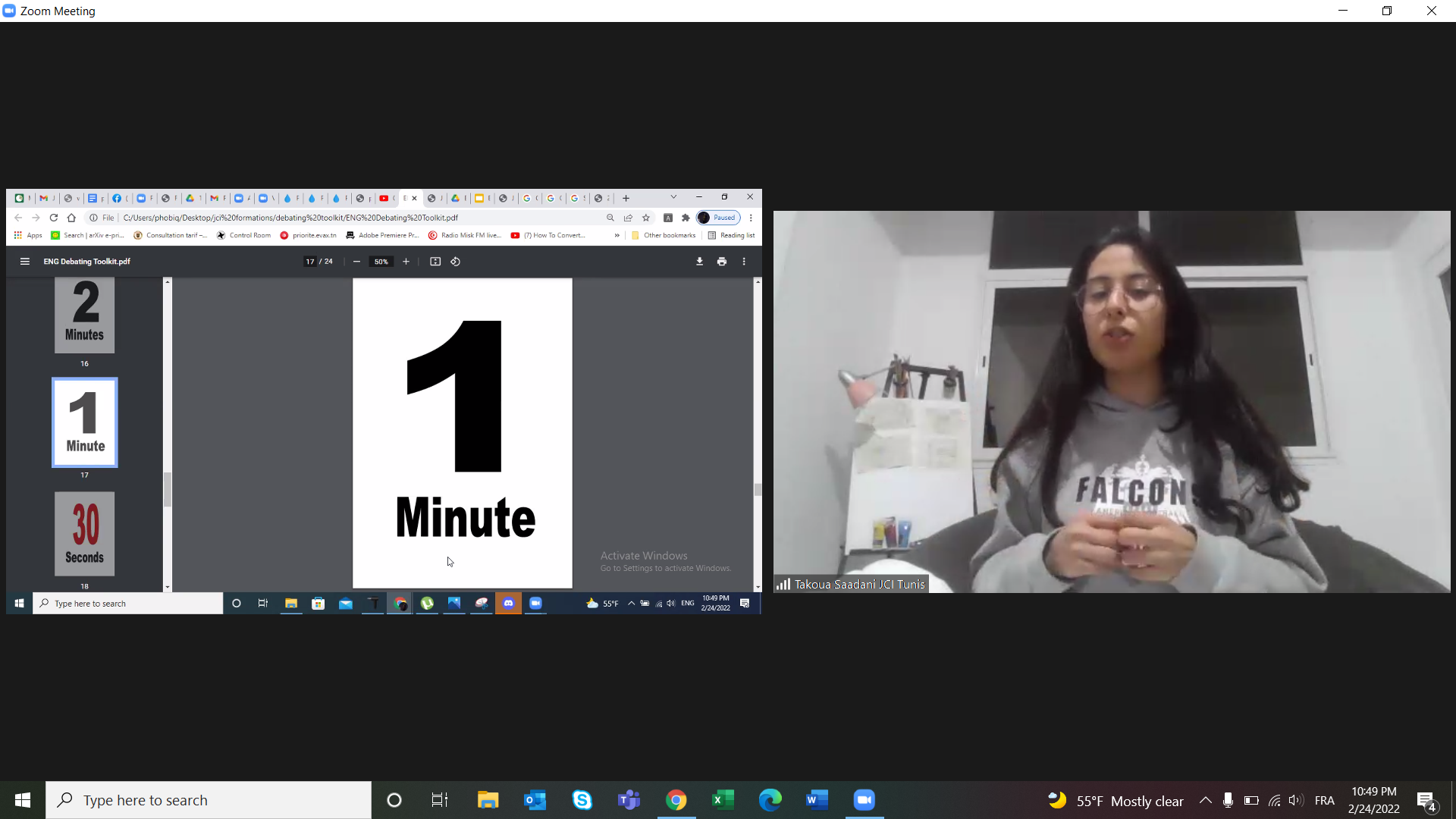The height and width of the screenshot is (819, 1456).
Task: Open Microsoft Teams from the taskbar
Action: pos(629,800)
